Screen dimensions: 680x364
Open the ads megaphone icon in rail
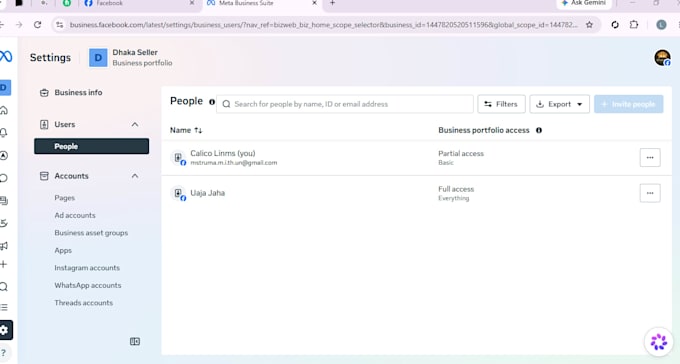4,246
